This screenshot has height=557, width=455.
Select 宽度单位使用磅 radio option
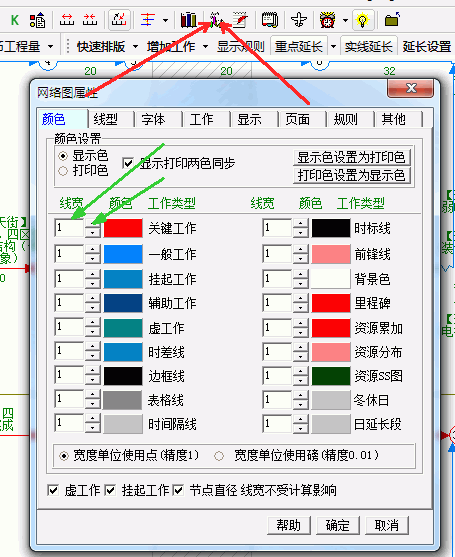coord(219,455)
